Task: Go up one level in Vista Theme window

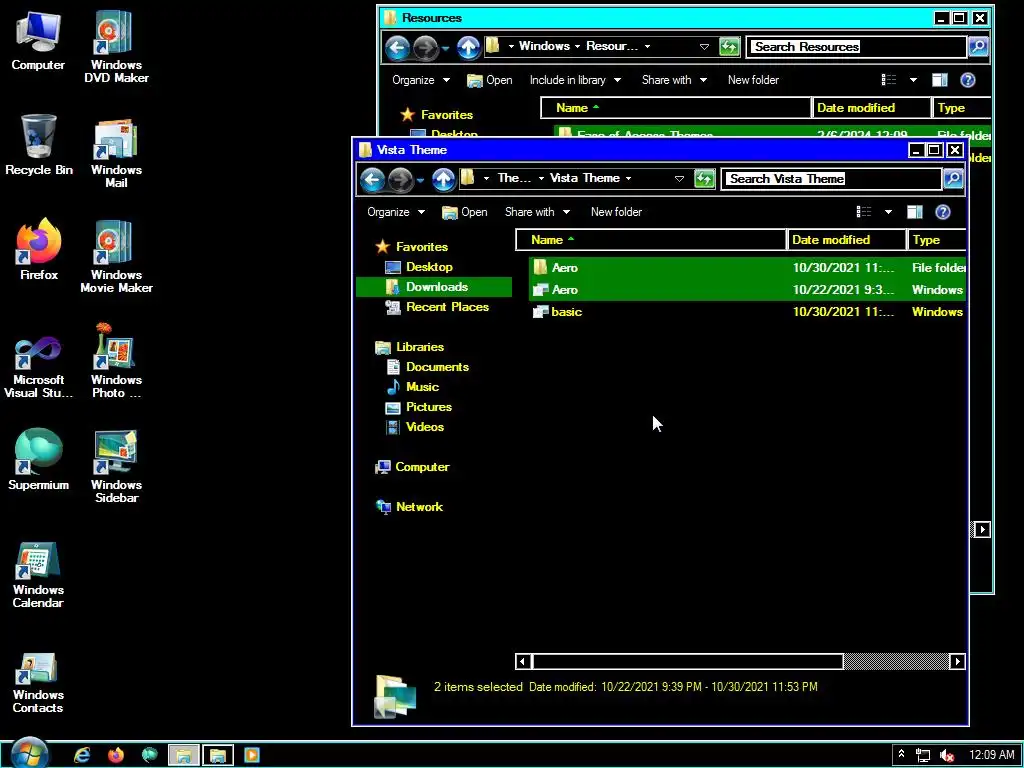Action: pyautogui.click(x=443, y=179)
